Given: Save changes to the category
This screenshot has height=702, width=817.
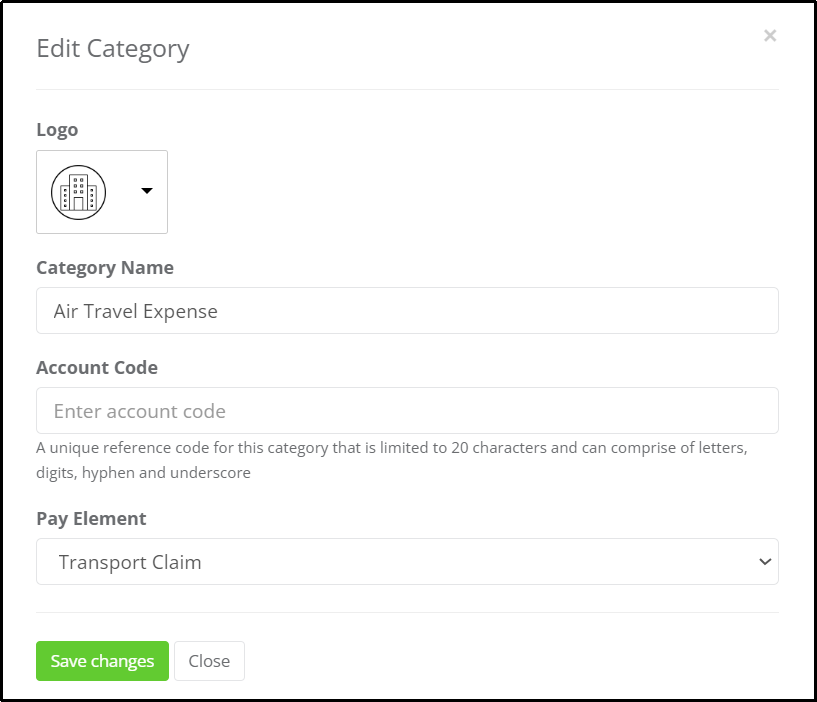Looking at the screenshot, I should pos(102,661).
